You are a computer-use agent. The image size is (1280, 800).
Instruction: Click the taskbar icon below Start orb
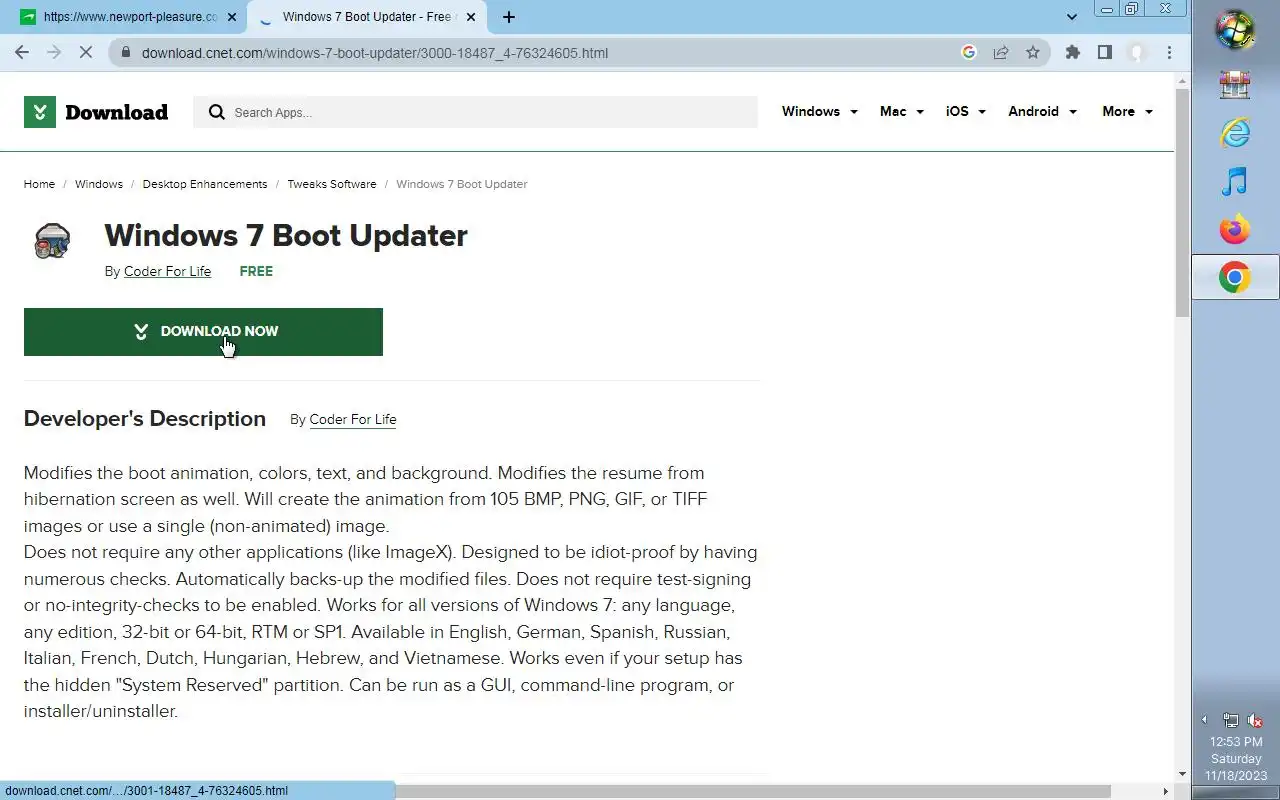click(1235, 85)
